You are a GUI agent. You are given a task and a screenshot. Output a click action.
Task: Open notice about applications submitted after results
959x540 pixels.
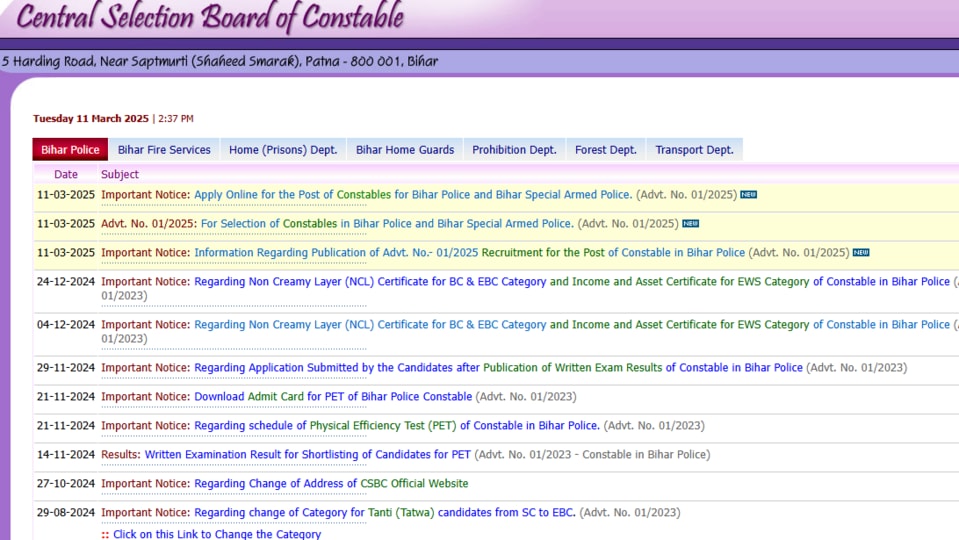click(x=498, y=368)
